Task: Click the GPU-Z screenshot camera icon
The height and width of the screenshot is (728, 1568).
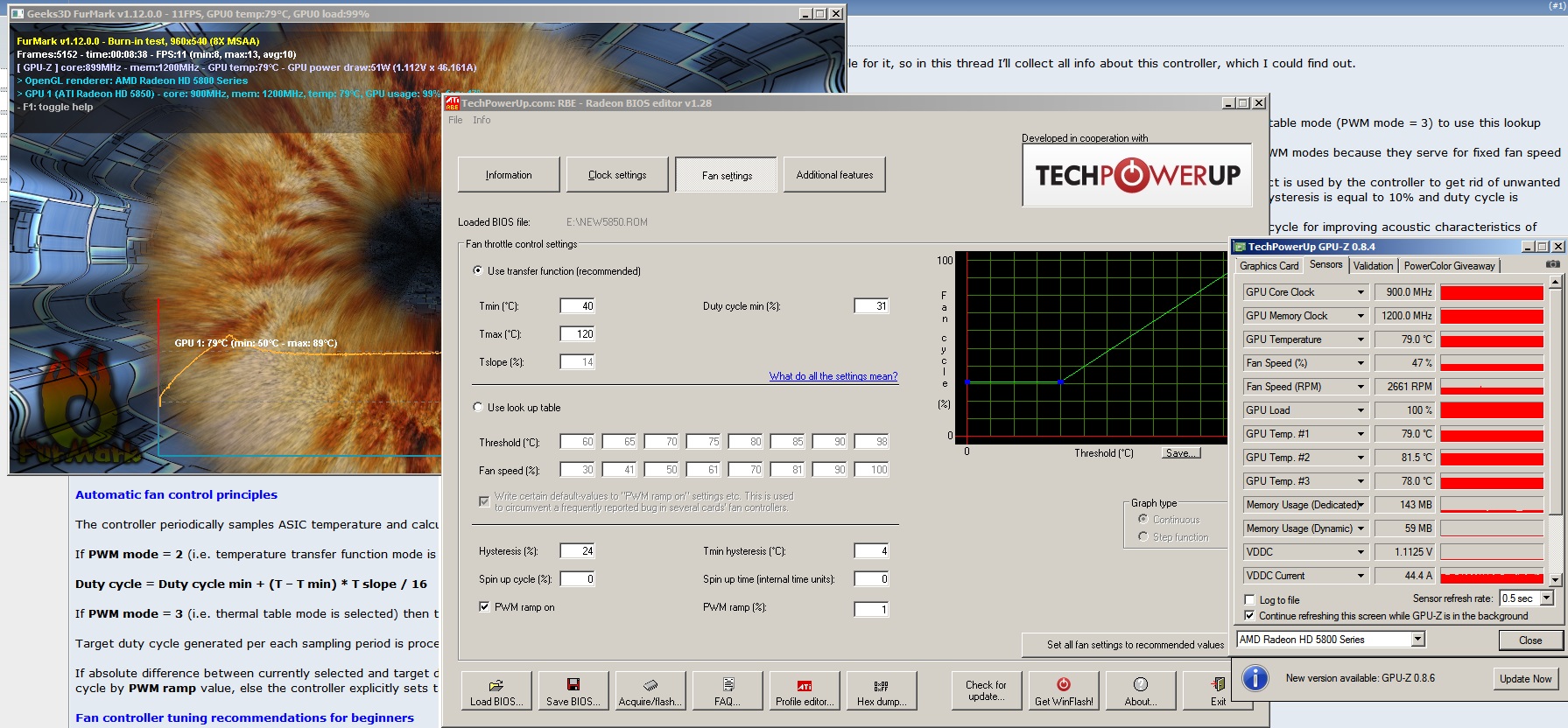Action: (1552, 264)
